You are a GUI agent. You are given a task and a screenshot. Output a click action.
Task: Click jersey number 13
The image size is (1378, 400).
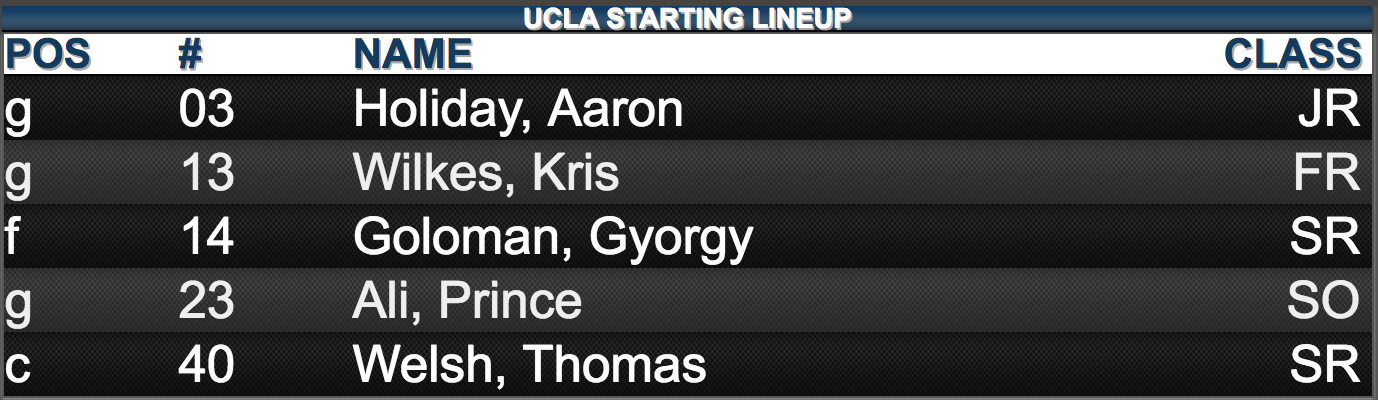(206, 174)
